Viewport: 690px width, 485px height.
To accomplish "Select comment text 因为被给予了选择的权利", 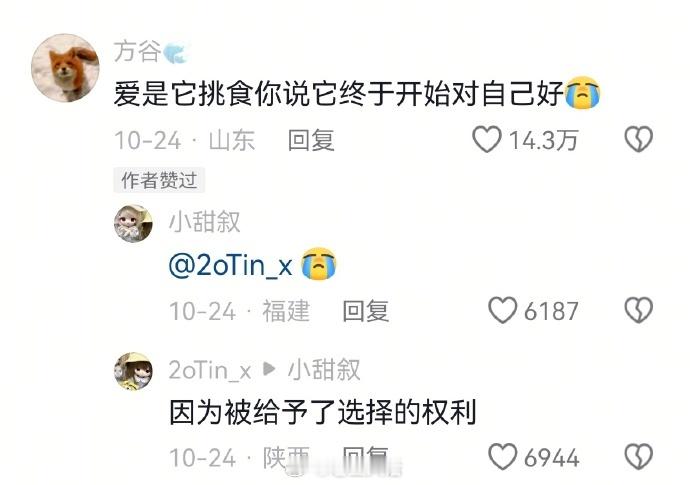I will pyautogui.click(x=323, y=412).
